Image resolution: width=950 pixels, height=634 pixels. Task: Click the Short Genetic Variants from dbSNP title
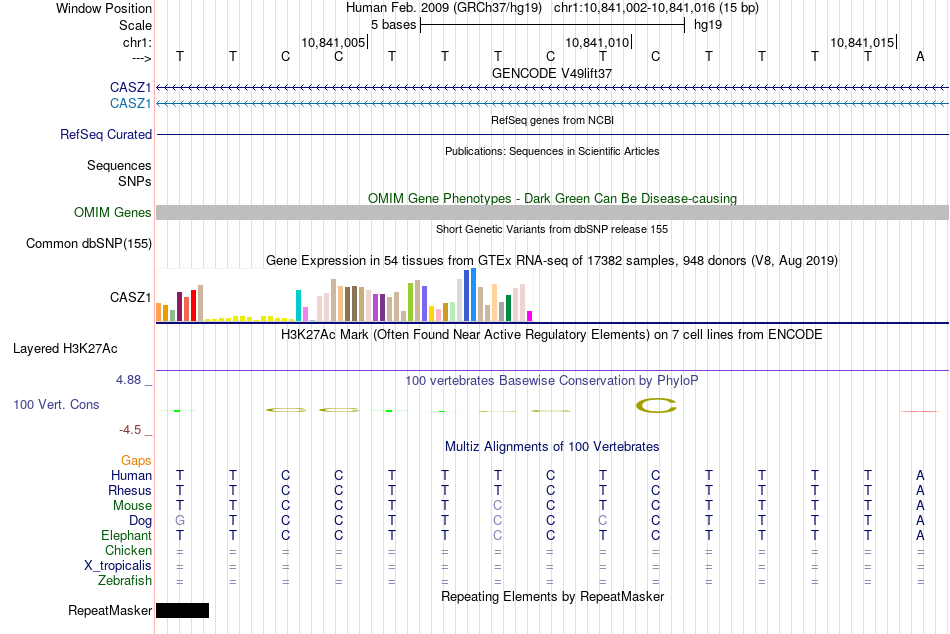click(x=552, y=229)
